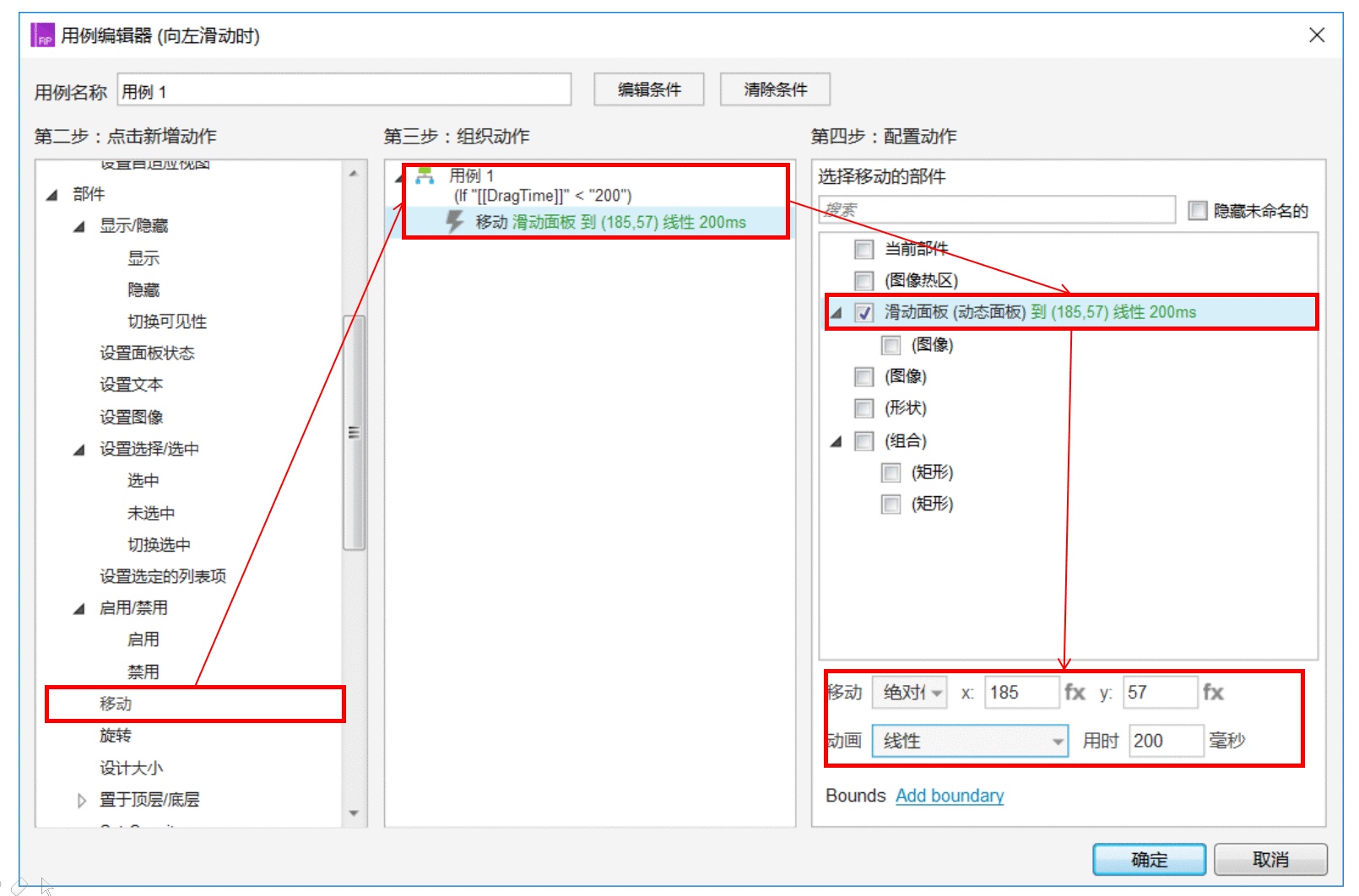Click the 用例名称 input field
This screenshot has height=896, width=1359.
pos(344,89)
